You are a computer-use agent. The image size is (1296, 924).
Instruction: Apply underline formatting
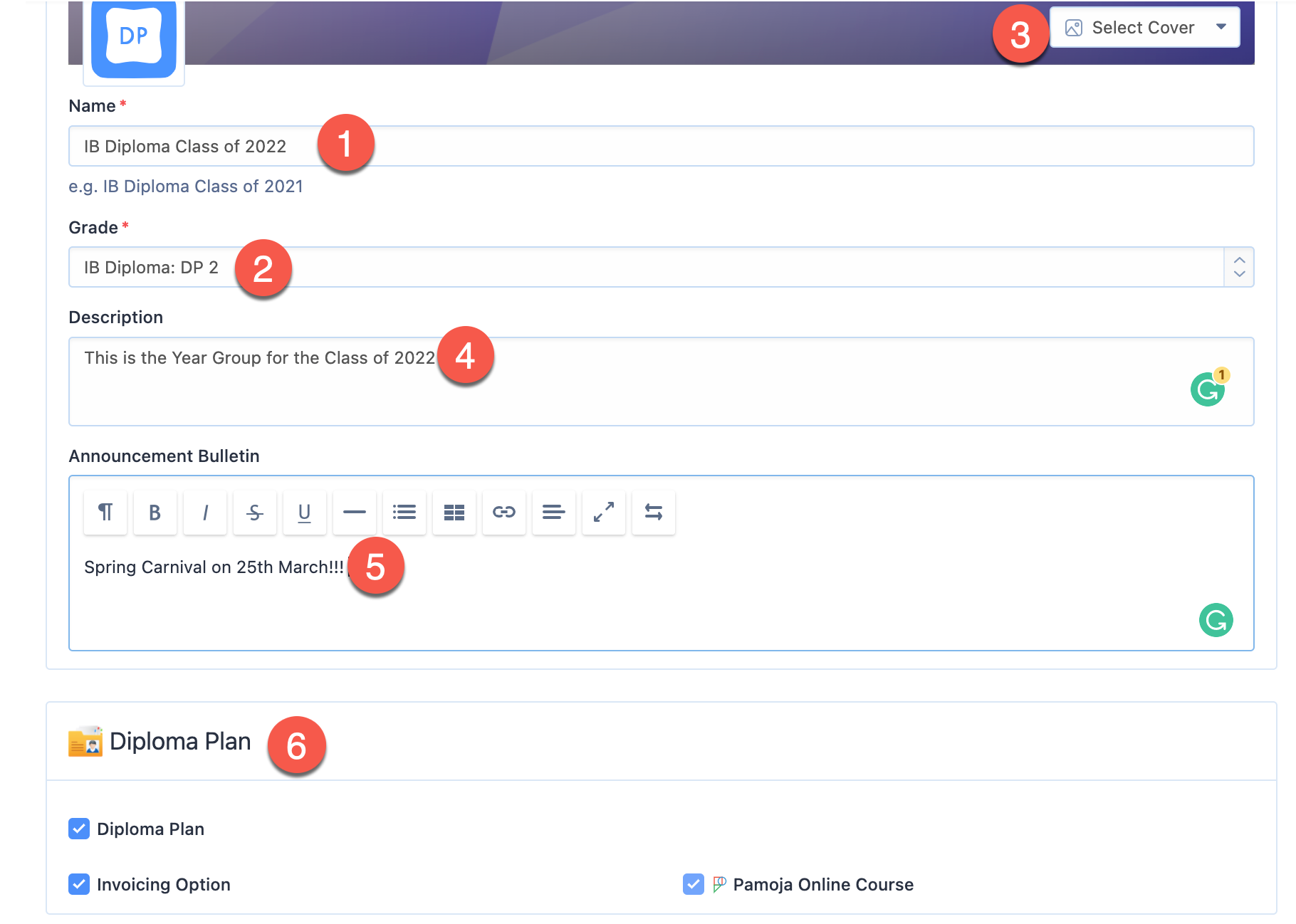coord(305,513)
